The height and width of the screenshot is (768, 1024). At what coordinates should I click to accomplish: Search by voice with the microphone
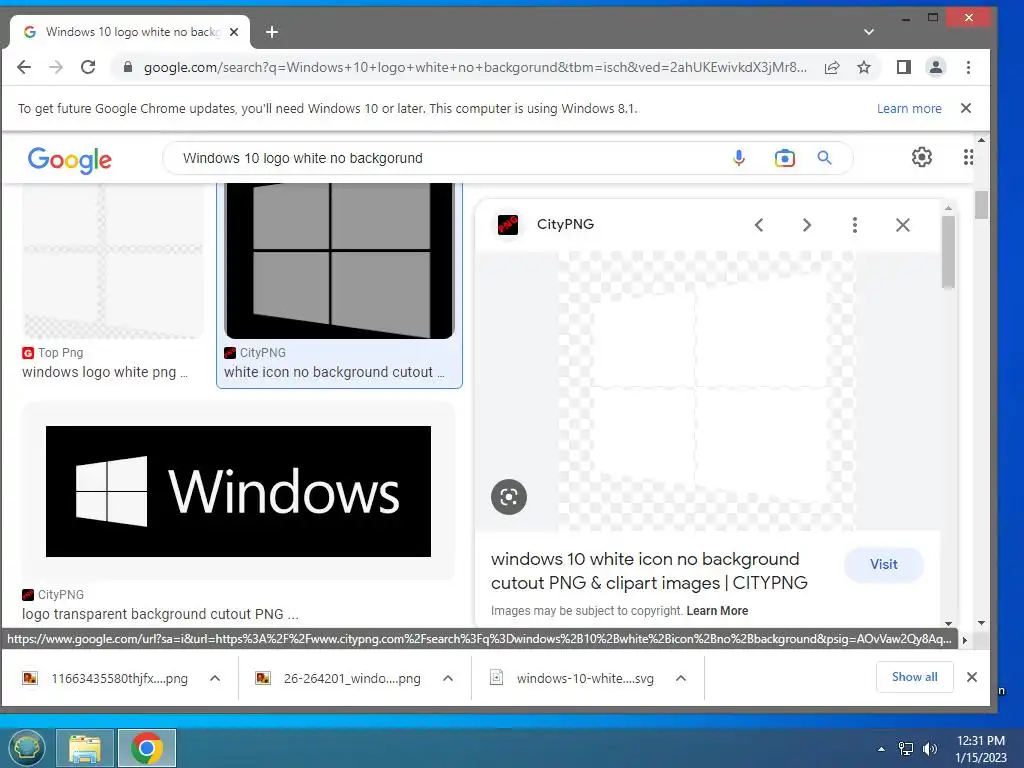pyautogui.click(x=739, y=158)
